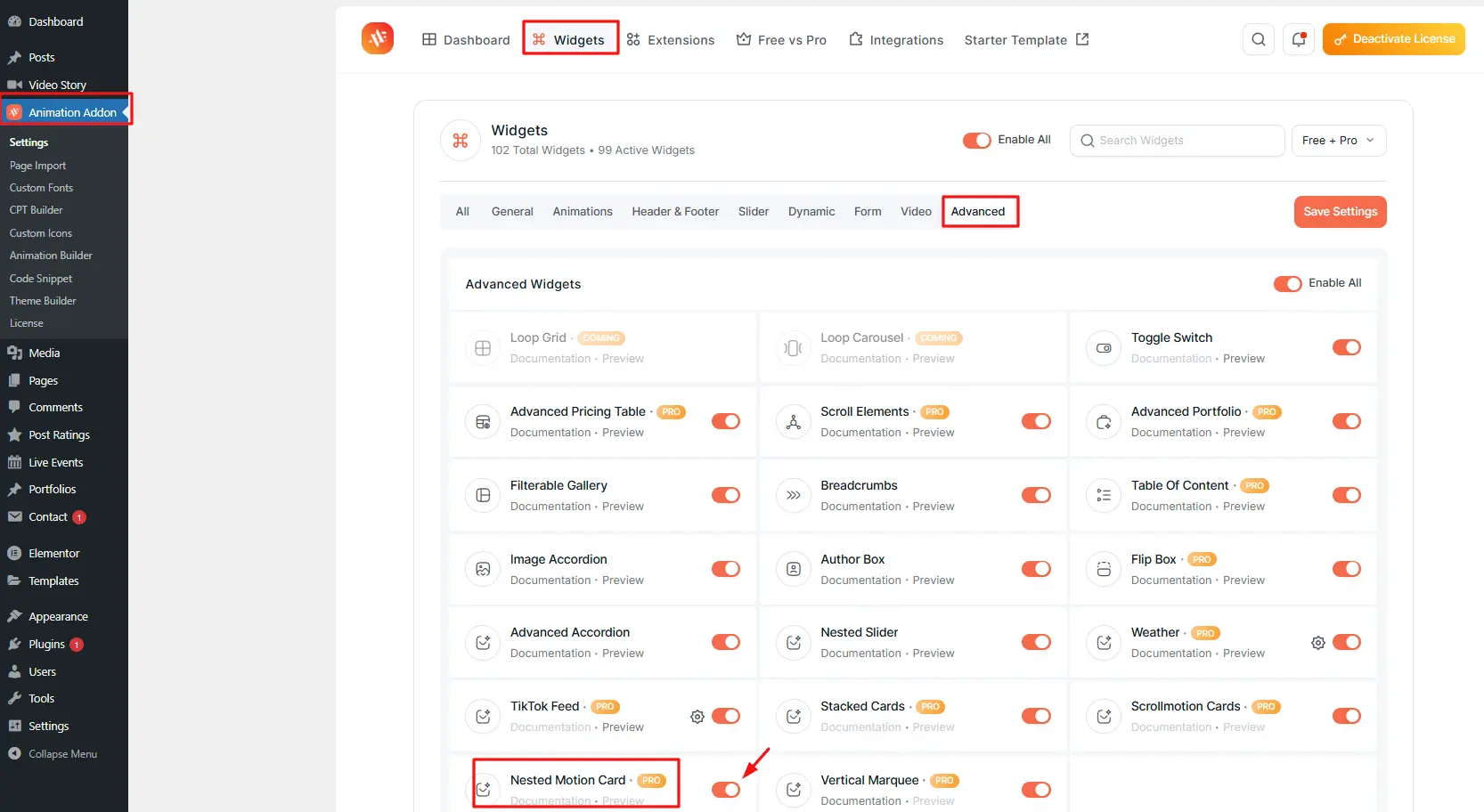Open the Free + Pro filter dropdown

click(1338, 141)
